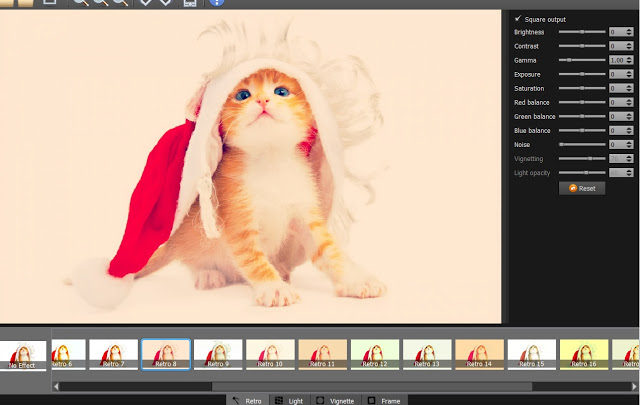640x405 pixels.
Task: Click the Saturation slider handle
Action: tap(581, 88)
